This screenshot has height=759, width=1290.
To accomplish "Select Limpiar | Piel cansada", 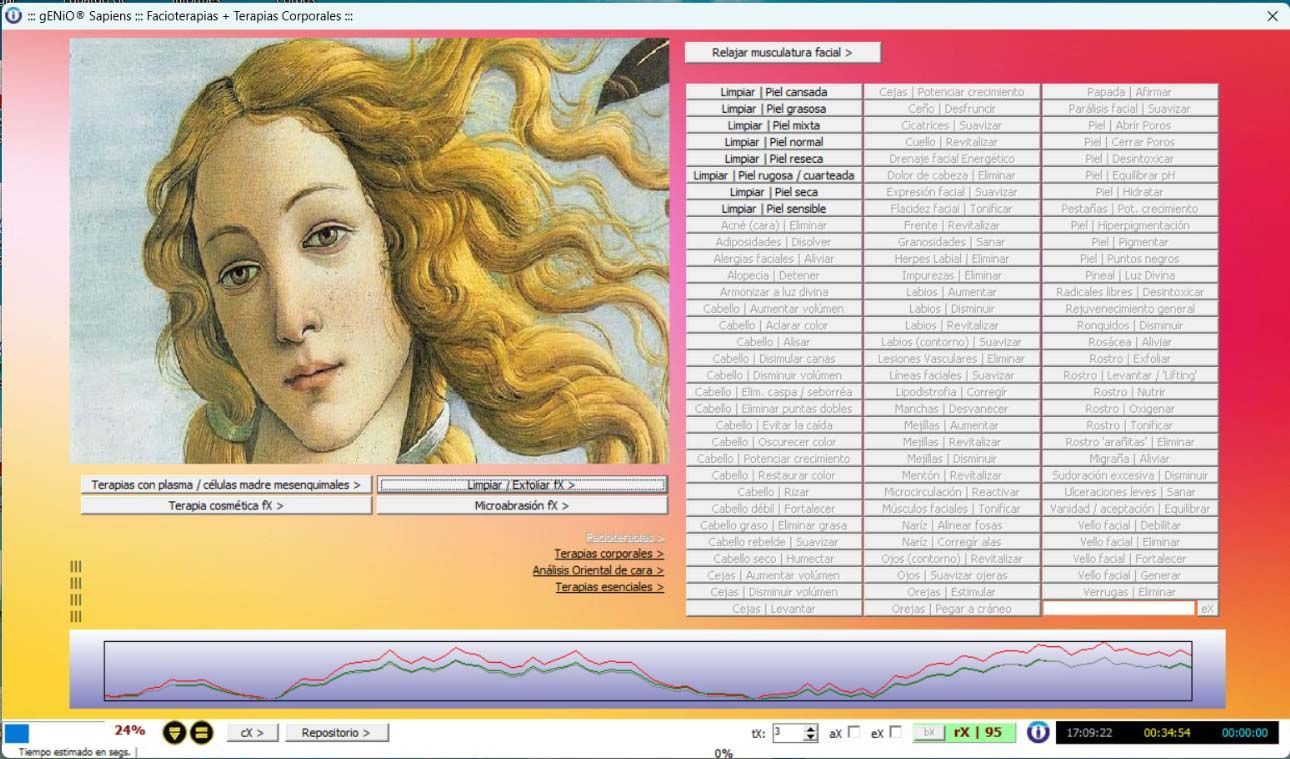I will tap(774, 92).
